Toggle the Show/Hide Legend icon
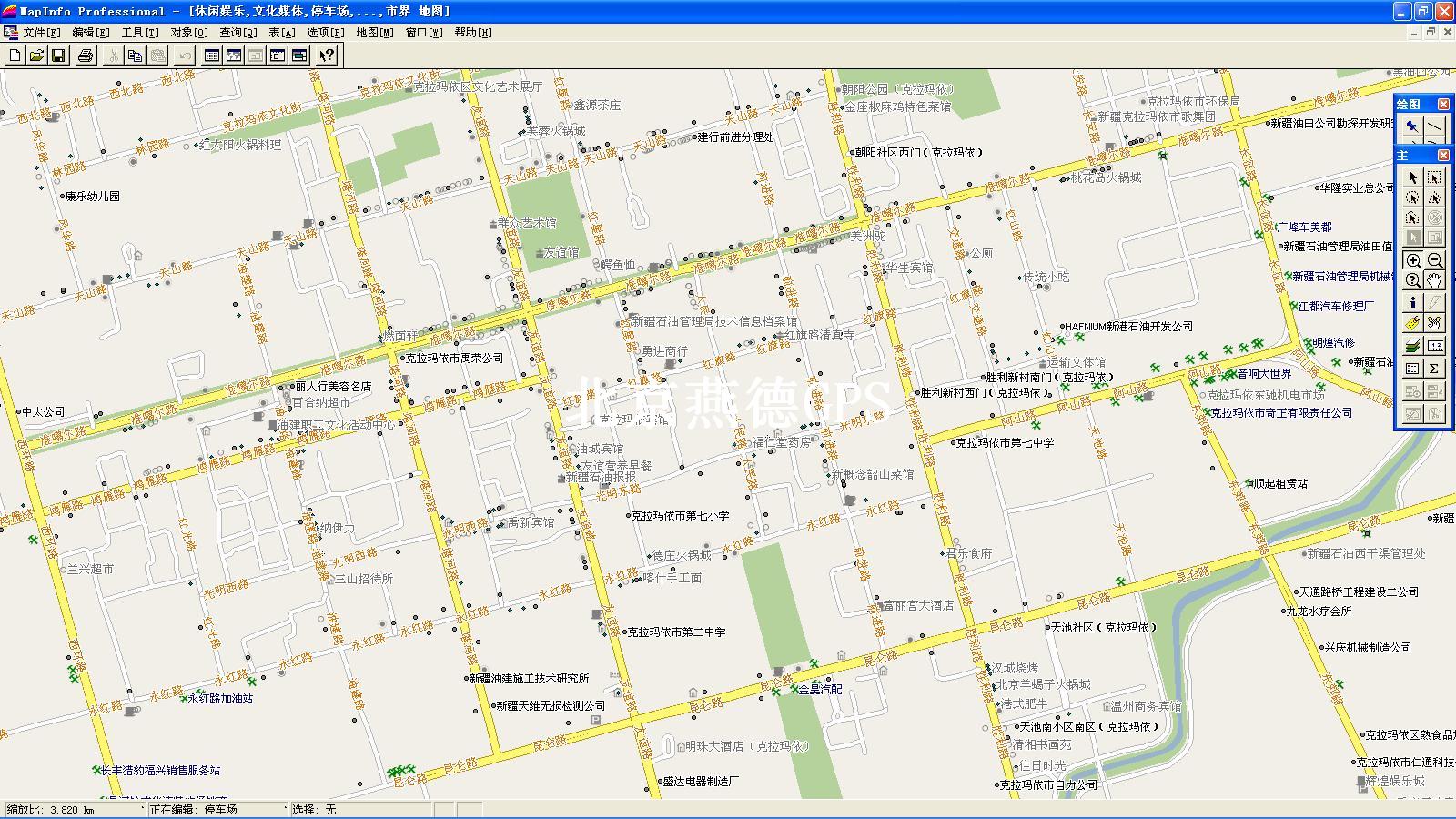Image resolution: width=1456 pixels, height=819 pixels. click(1412, 369)
